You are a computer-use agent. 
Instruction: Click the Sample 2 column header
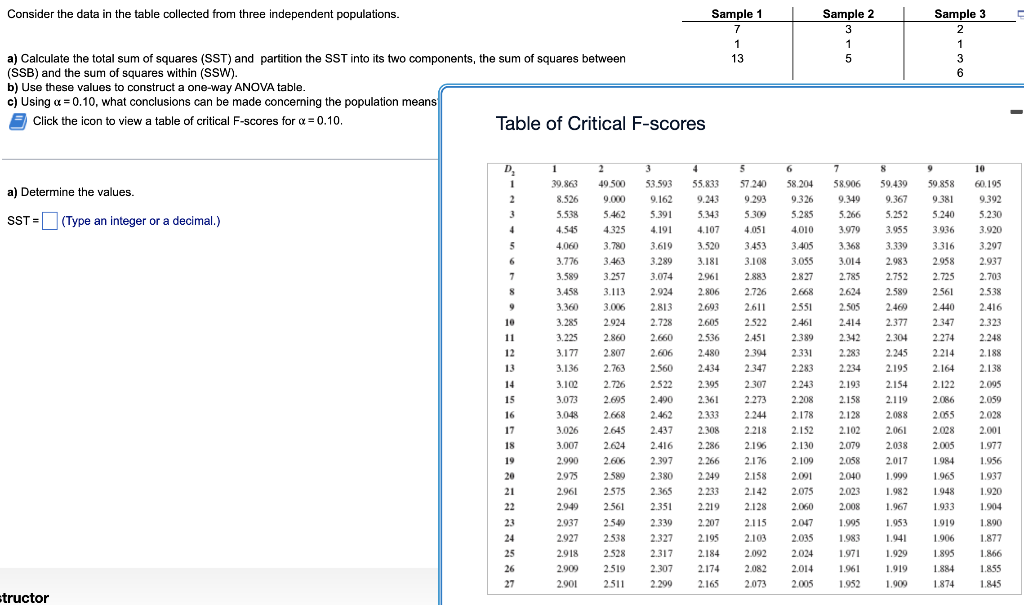tap(848, 13)
